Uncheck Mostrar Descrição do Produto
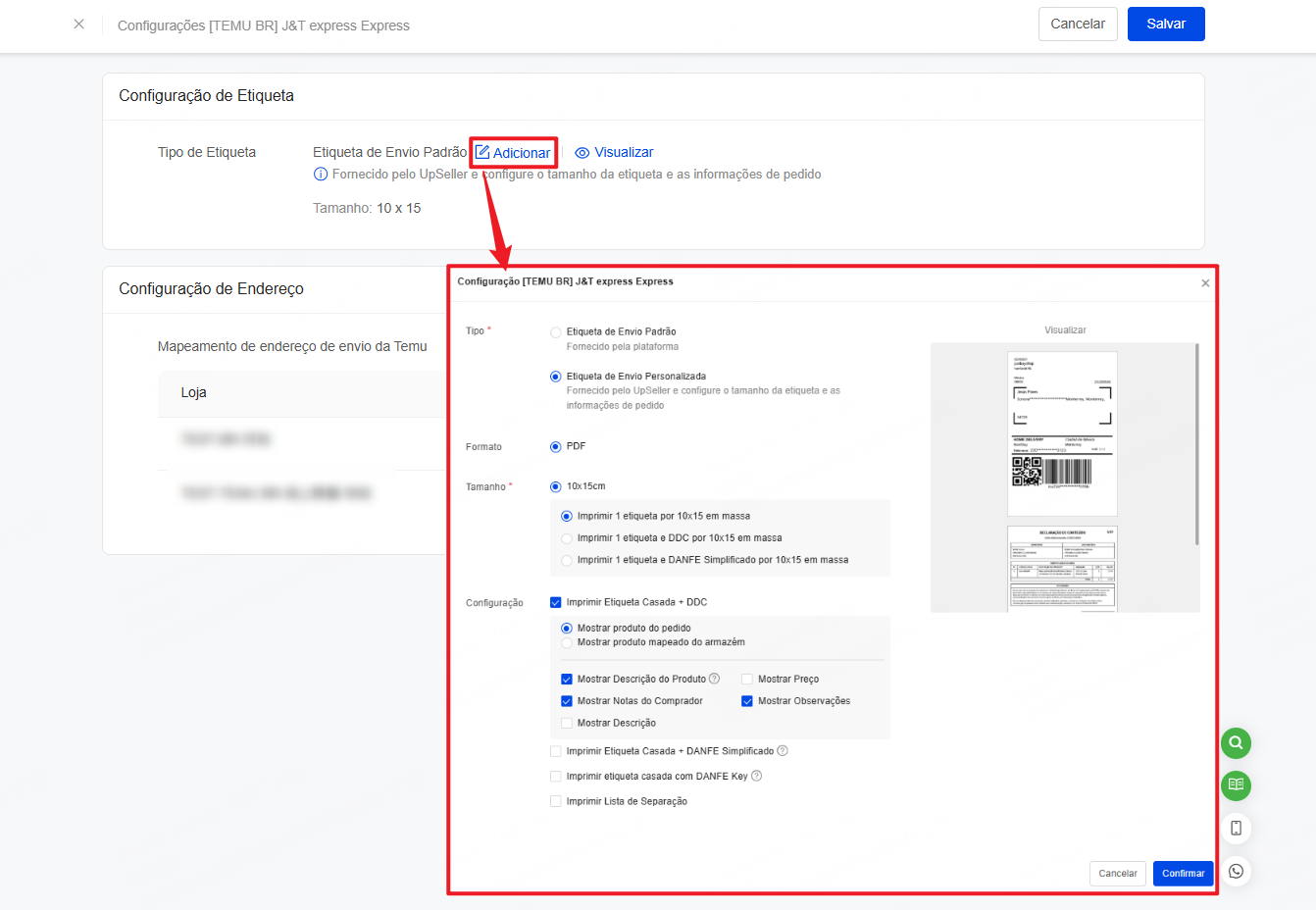 (567, 679)
